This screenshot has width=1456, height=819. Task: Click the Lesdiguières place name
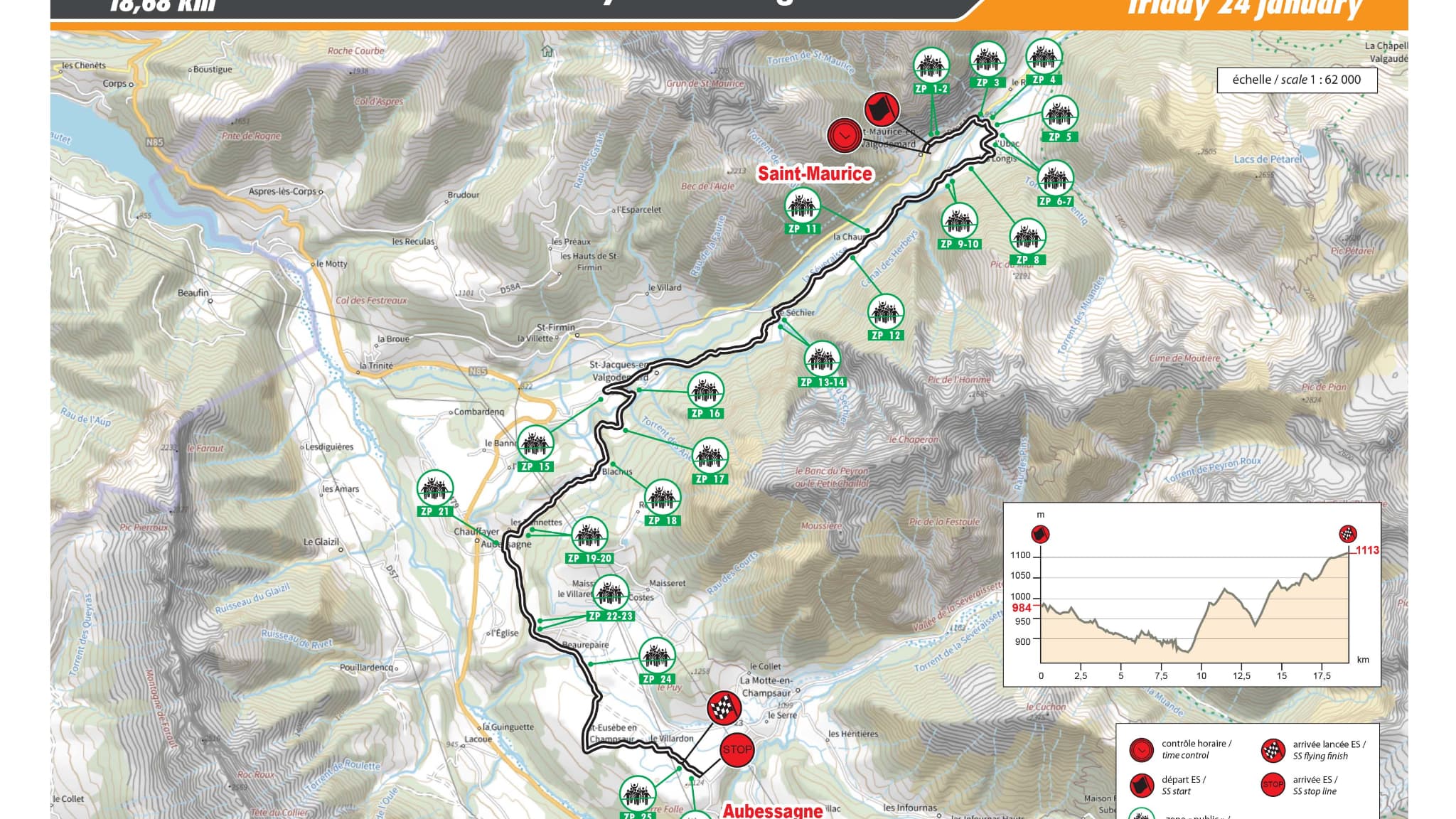pyautogui.click(x=329, y=447)
